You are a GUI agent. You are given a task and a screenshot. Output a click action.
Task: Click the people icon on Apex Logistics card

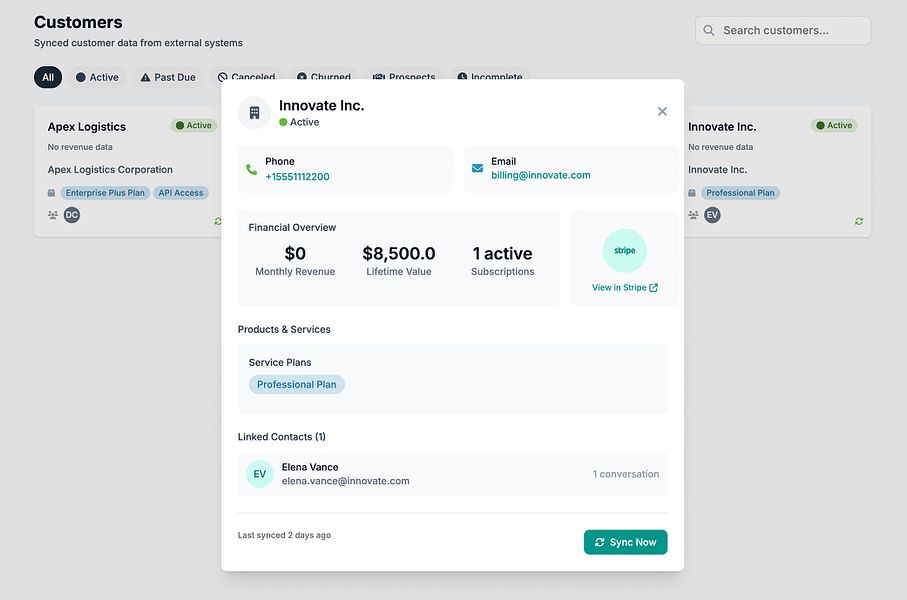53,215
